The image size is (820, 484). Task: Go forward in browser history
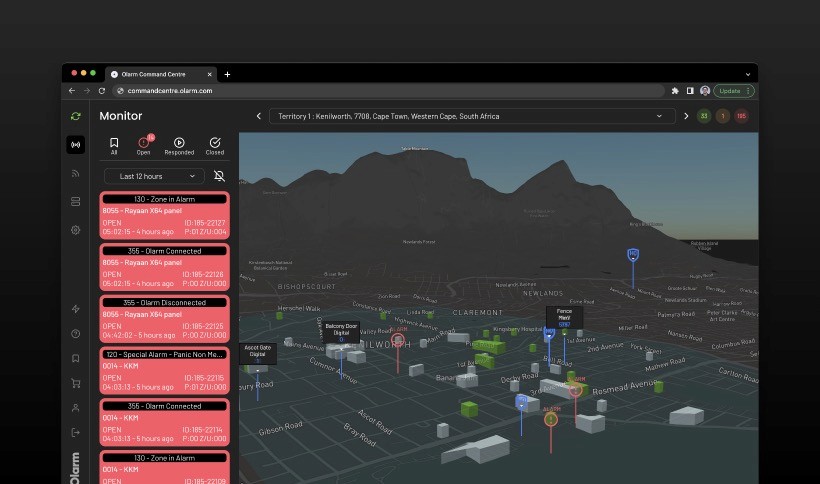click(87, 90)
